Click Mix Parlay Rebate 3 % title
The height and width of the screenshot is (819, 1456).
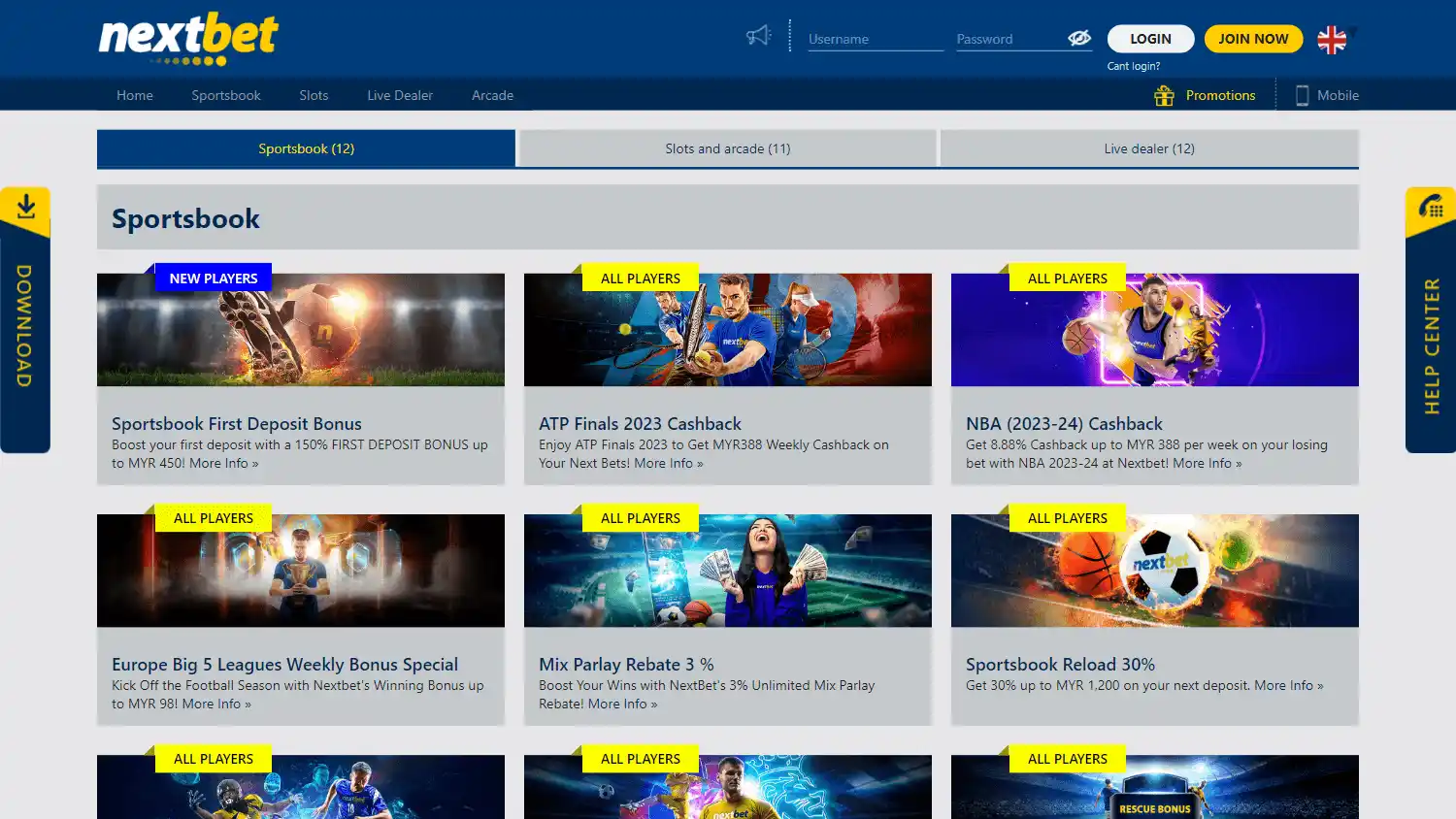[x=626, y=665]
